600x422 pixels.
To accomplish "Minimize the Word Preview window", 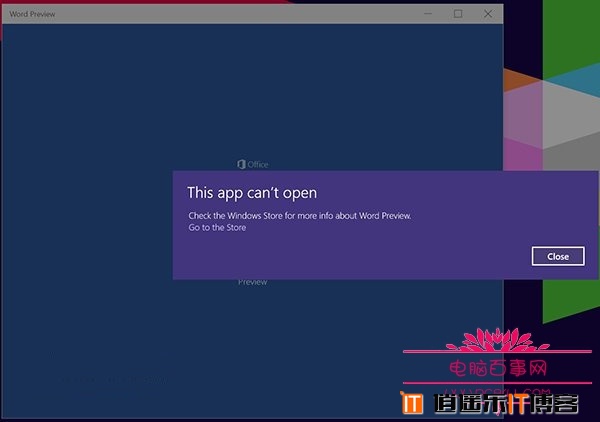I will (428, 14).
